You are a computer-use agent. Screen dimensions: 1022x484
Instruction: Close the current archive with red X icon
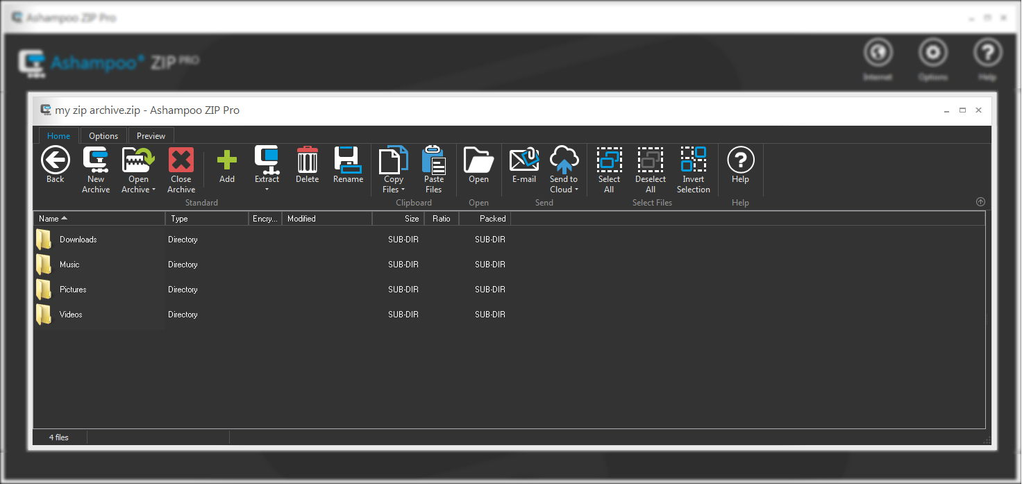coord(181,160)
